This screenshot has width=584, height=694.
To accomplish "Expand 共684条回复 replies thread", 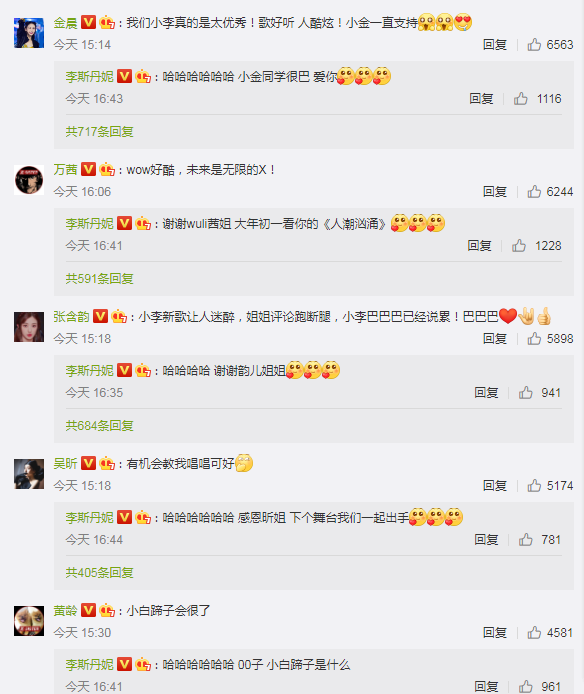I will (100, 425).
